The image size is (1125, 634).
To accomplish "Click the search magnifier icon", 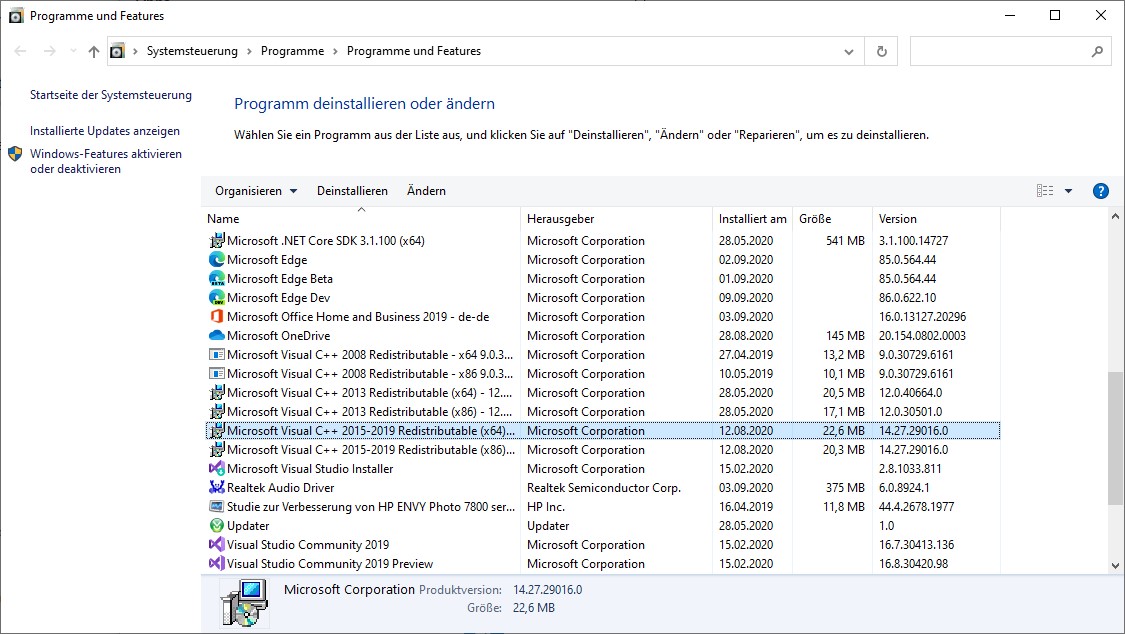I will 1097,52.
